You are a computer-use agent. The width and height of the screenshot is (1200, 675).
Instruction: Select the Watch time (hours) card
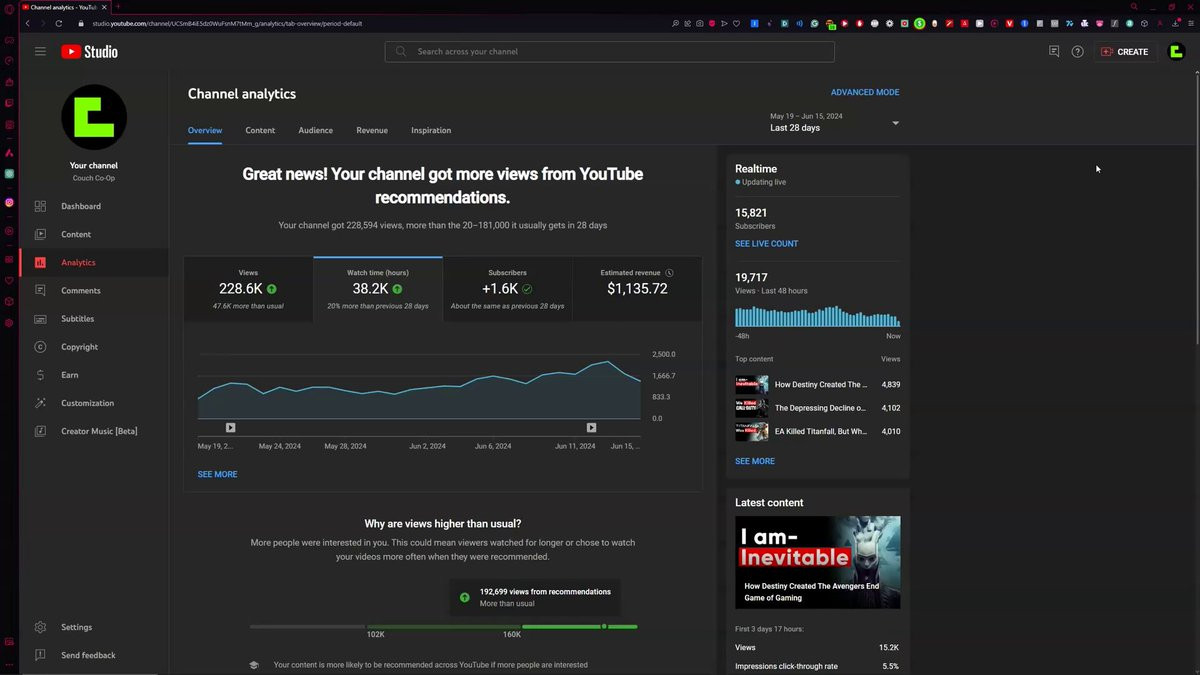pyautogui.click(x=378, y=289)
